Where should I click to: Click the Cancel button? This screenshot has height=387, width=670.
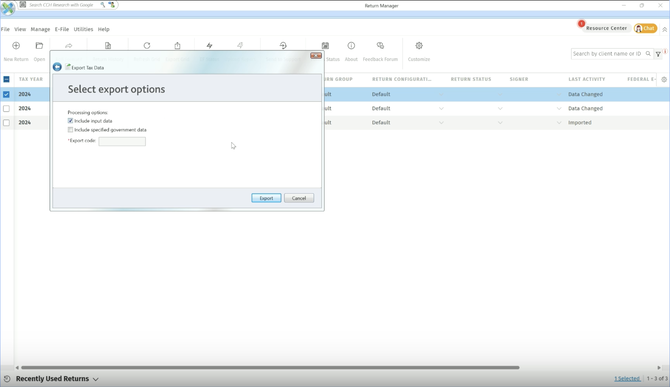299,198
